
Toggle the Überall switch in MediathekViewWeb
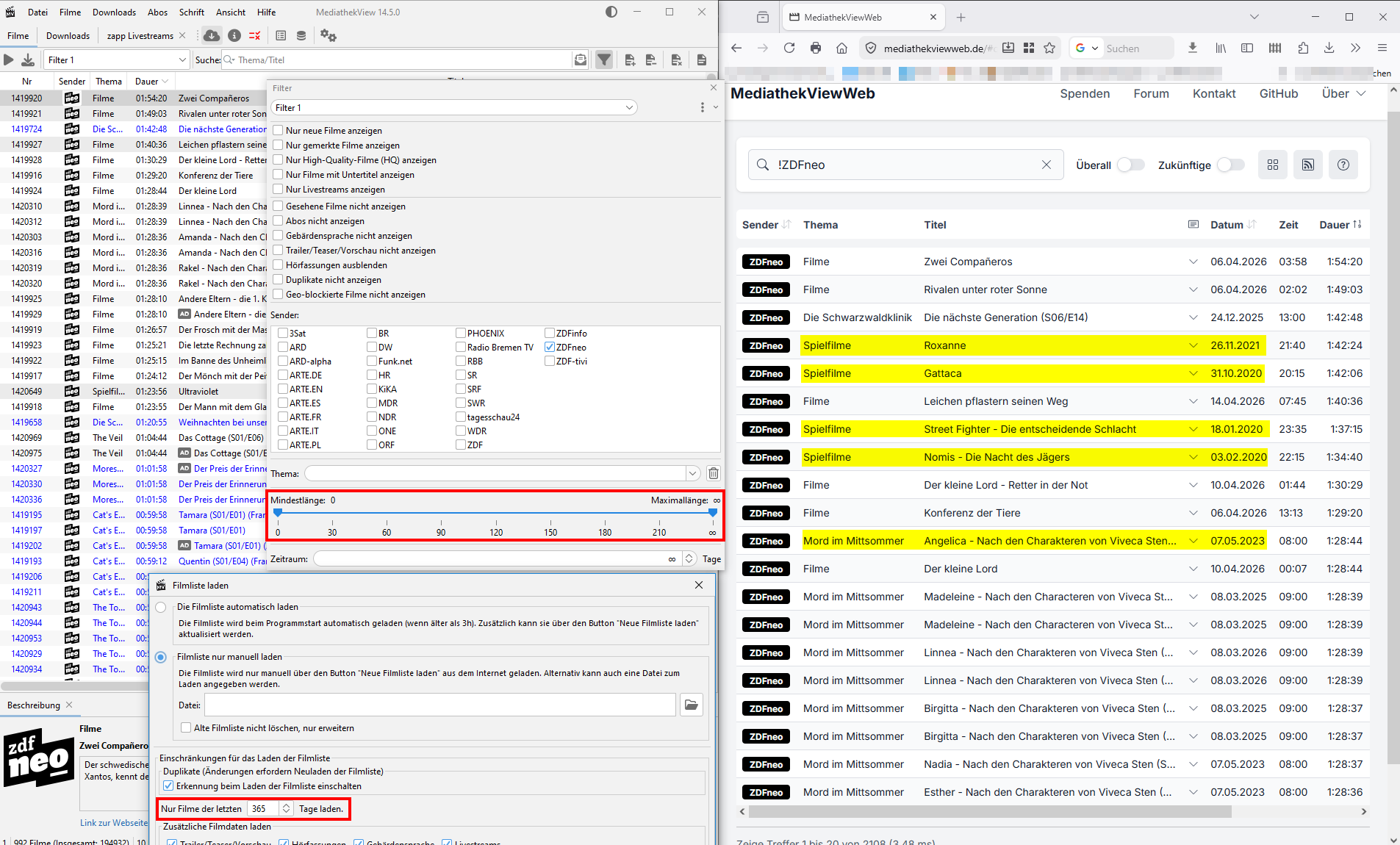coord(1130,165)
